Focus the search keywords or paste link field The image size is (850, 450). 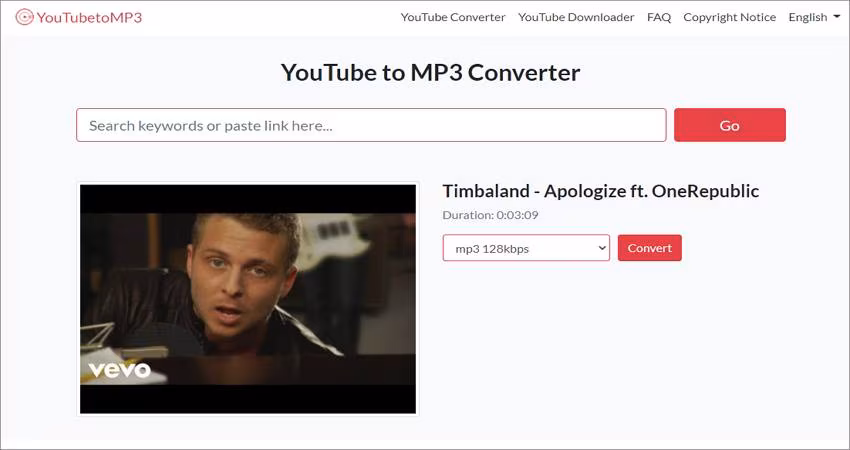click(x=371, y=125)
